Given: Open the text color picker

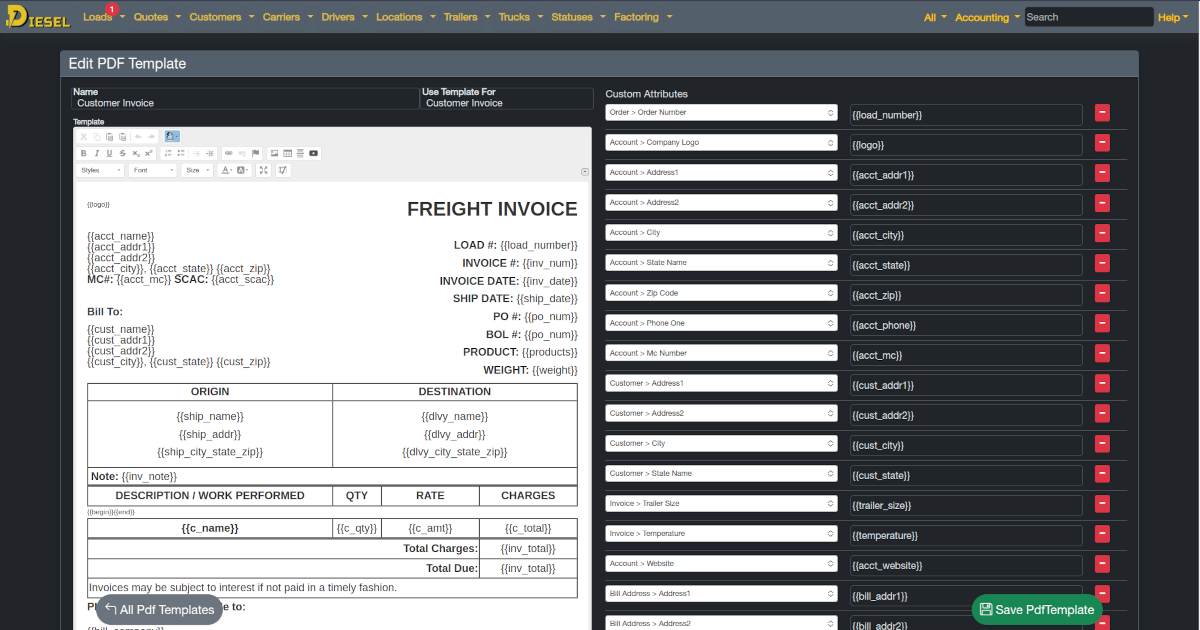Looking at the screenshot, I should click(x=227, y=170).
